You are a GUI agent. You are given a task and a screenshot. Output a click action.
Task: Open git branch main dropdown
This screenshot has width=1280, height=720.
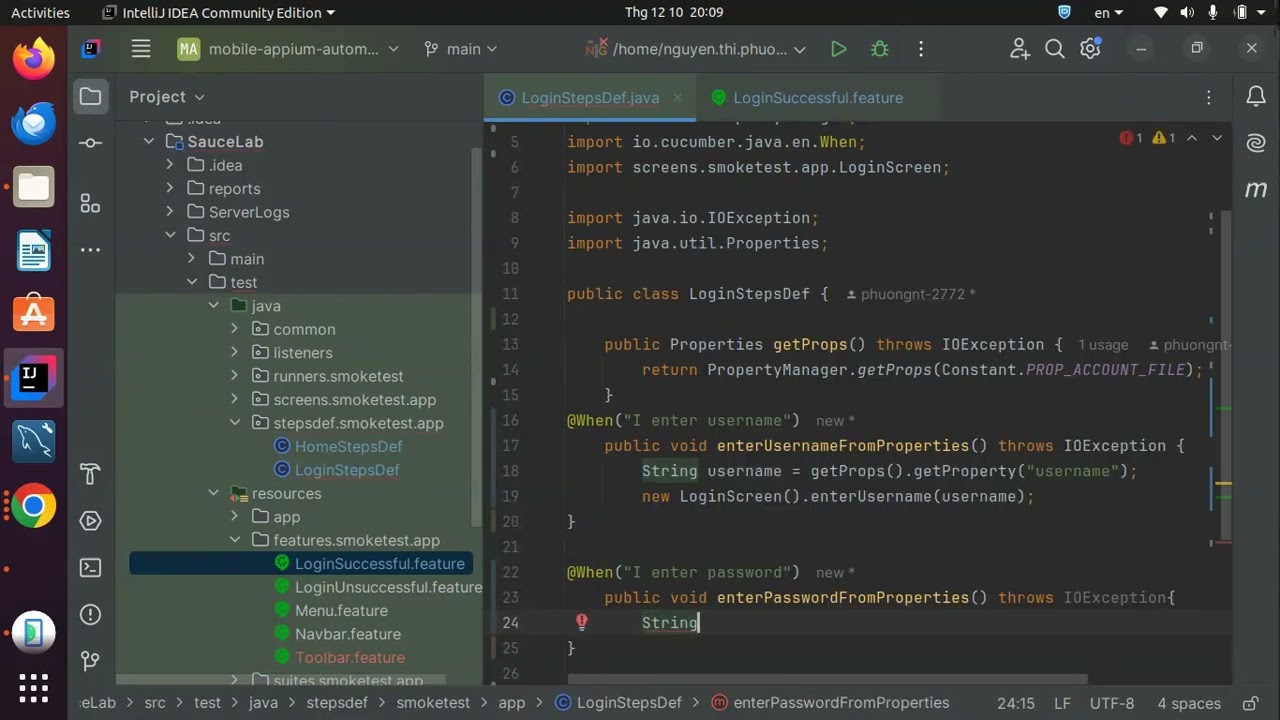460,48
